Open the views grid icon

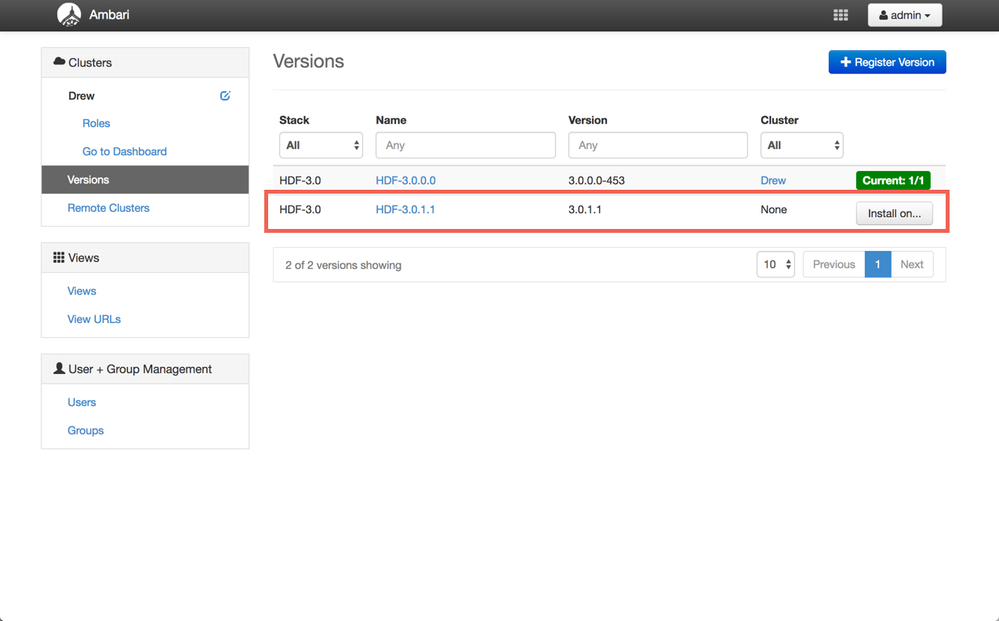pos(840,15)
